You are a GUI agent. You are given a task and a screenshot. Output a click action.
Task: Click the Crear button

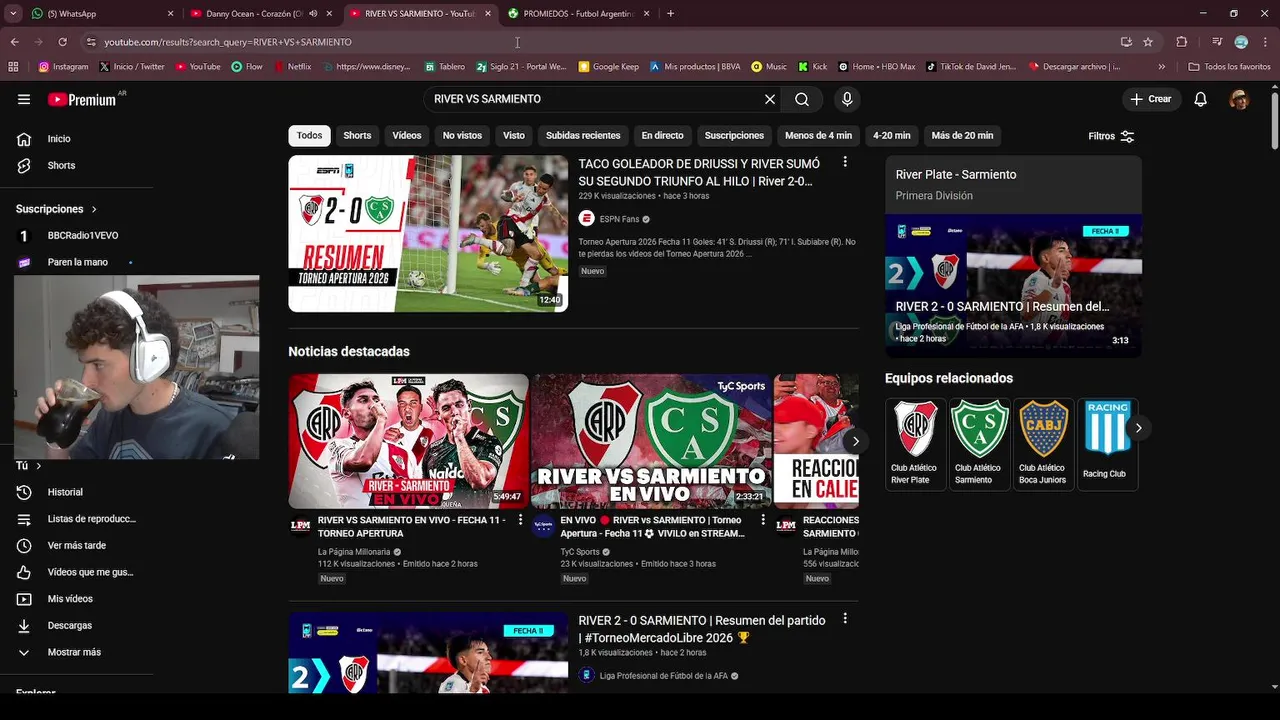click(1151, 99)
